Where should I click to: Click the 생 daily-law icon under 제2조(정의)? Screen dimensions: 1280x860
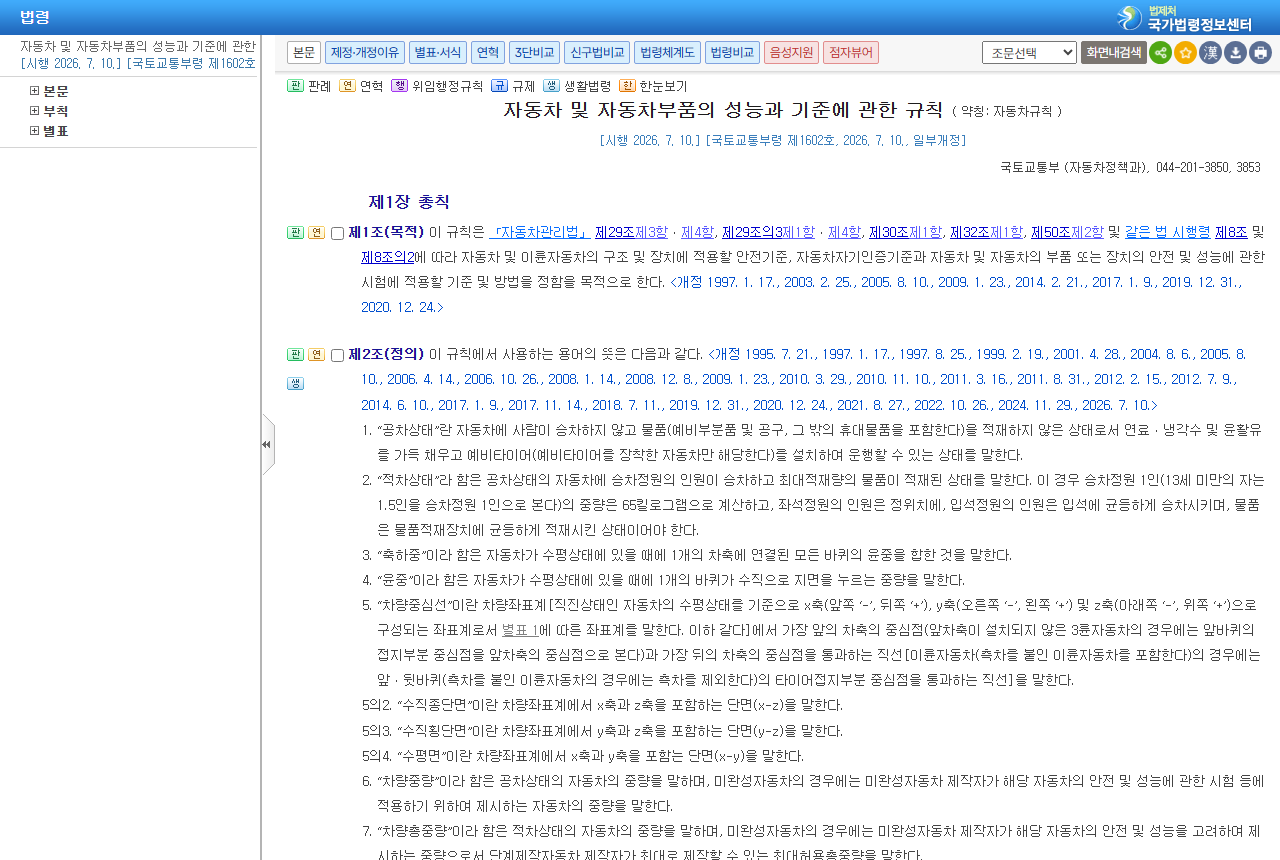click(295, 383)
